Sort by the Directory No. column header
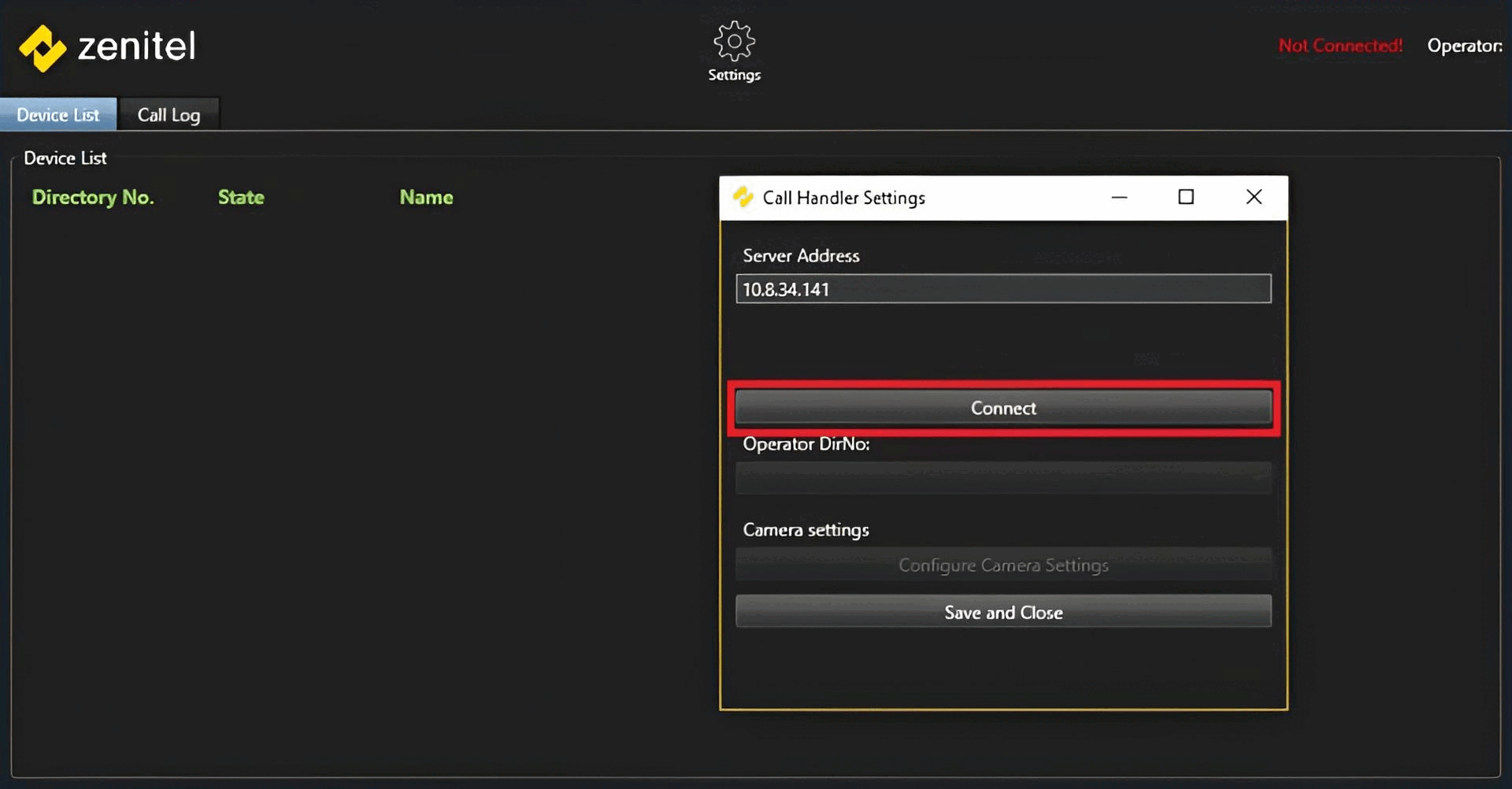The width and height of the screenshot is (1512, 789). point(93,197)
